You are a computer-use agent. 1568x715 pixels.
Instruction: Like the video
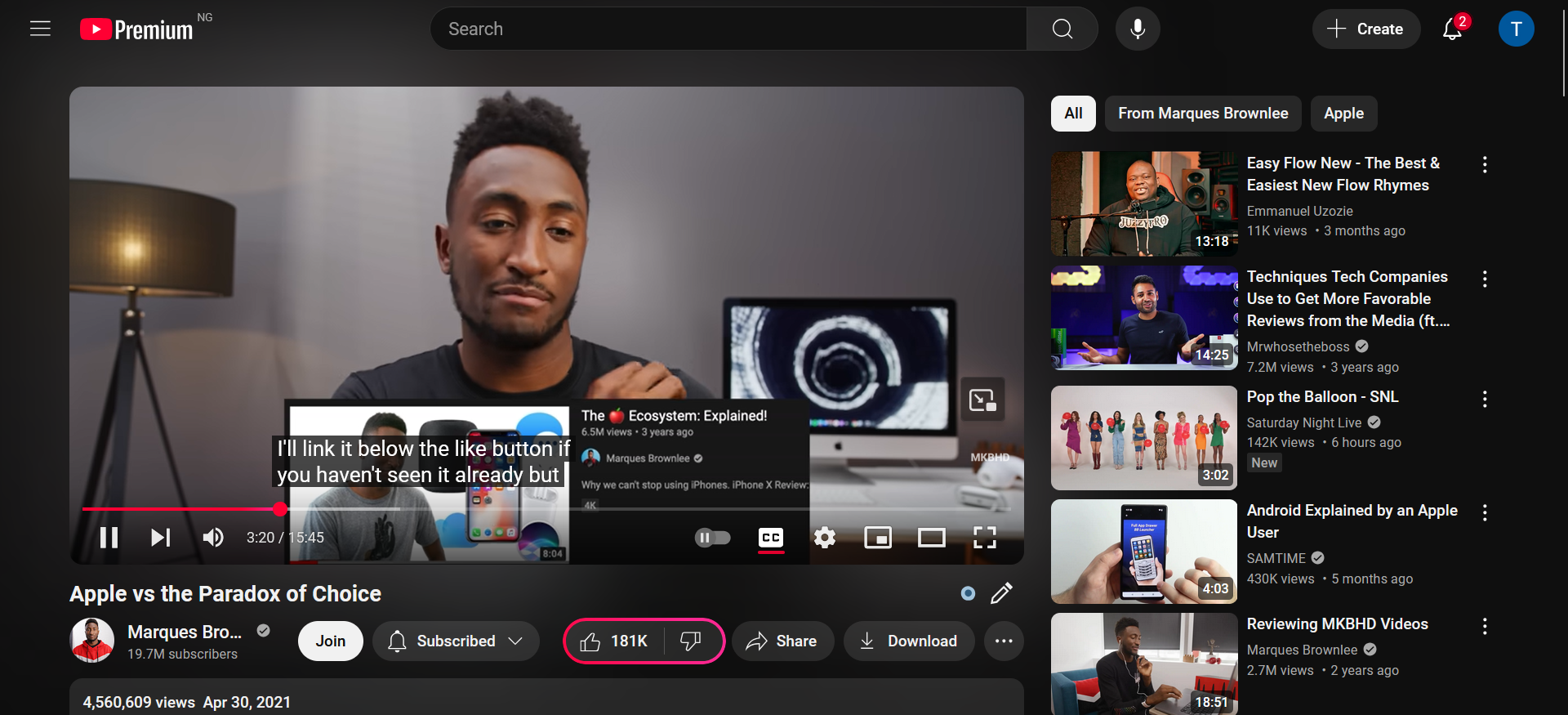614,641
